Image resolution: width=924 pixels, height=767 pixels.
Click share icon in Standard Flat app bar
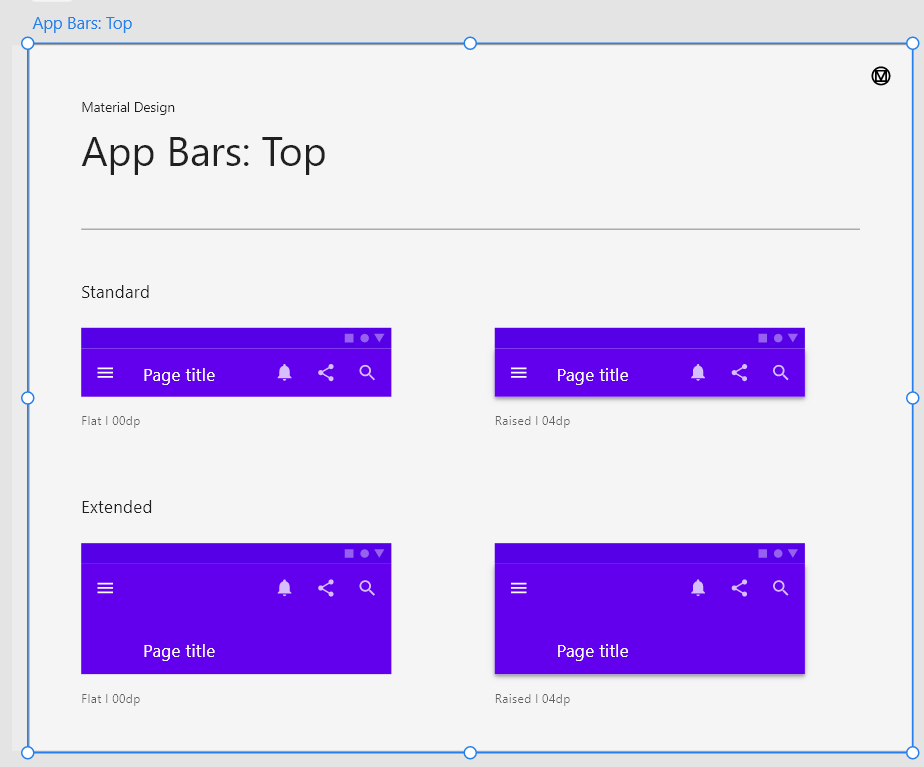[x=326, y=372]
